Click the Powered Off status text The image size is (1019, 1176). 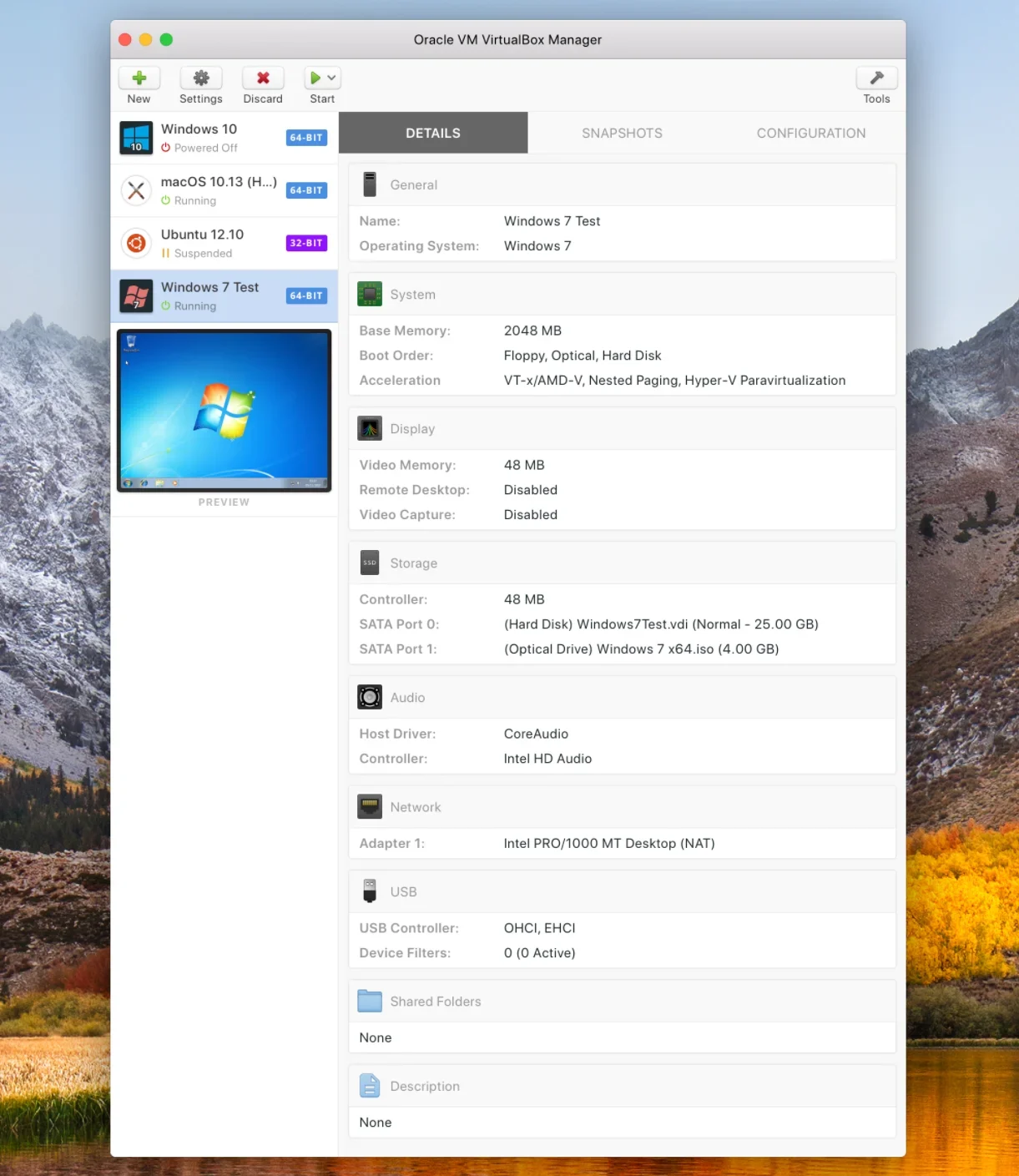206,148
